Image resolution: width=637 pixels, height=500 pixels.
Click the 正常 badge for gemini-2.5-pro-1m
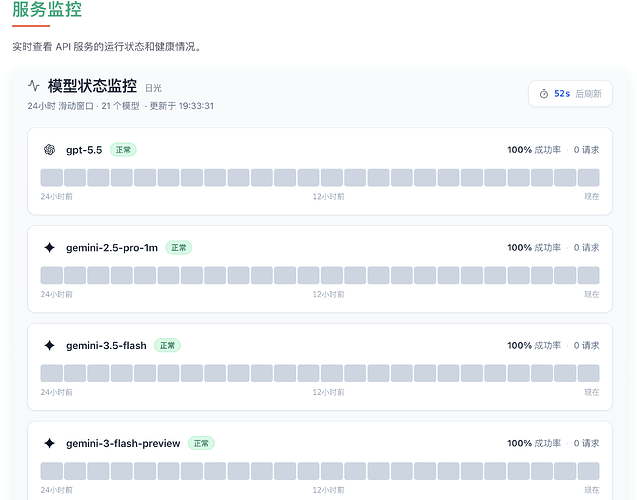(x=179, y=247)
